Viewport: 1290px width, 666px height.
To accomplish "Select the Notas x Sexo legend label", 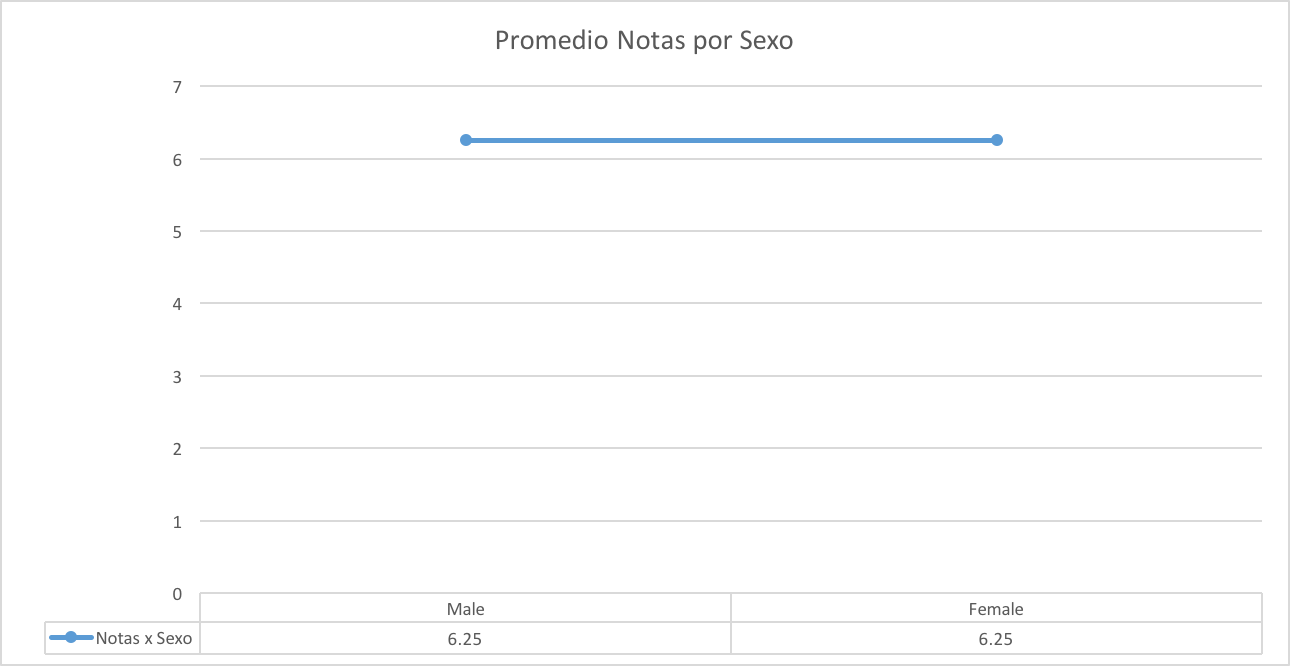I will [144, 638].
